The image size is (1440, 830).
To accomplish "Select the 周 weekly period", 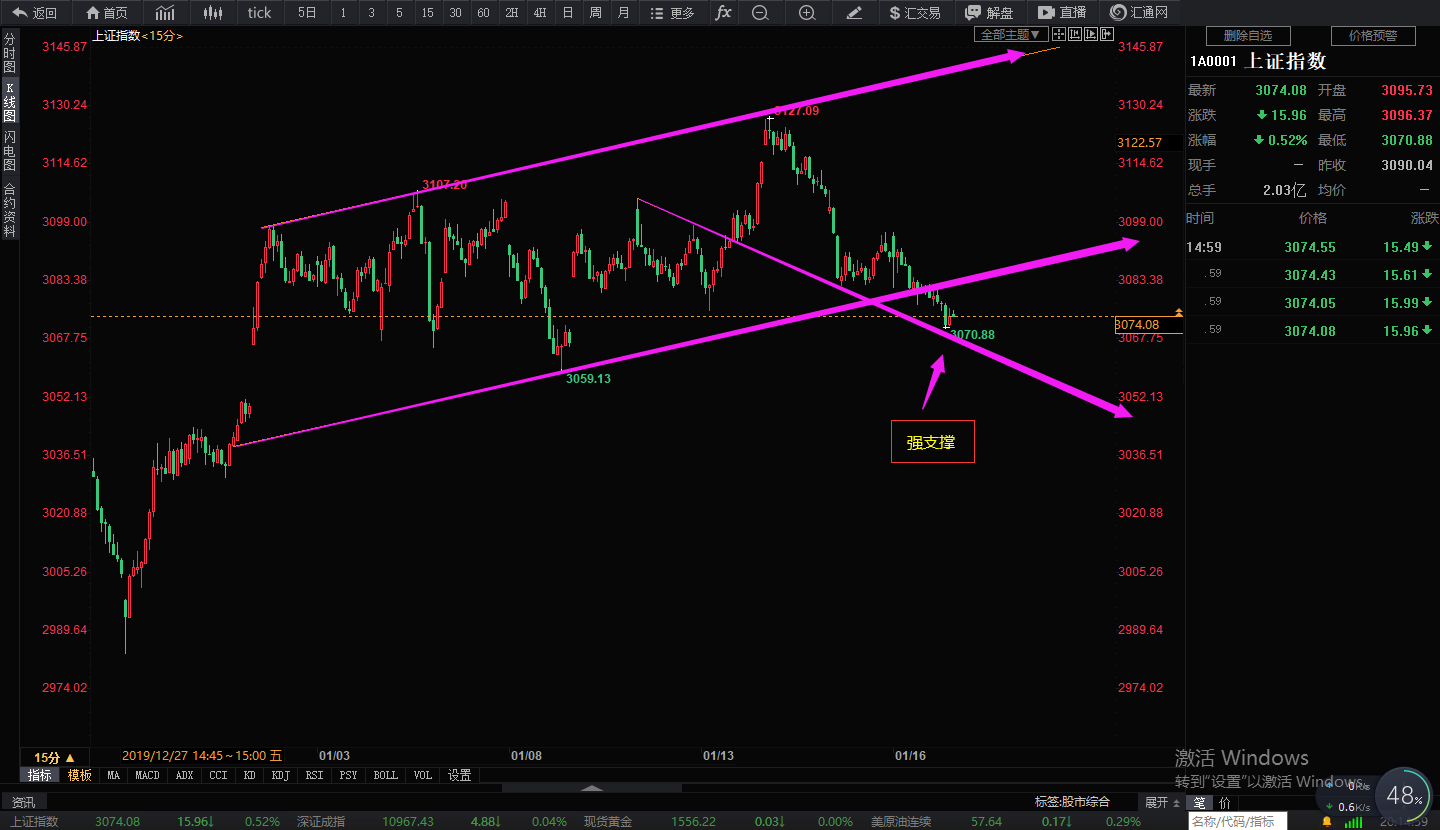I will 595,13.
